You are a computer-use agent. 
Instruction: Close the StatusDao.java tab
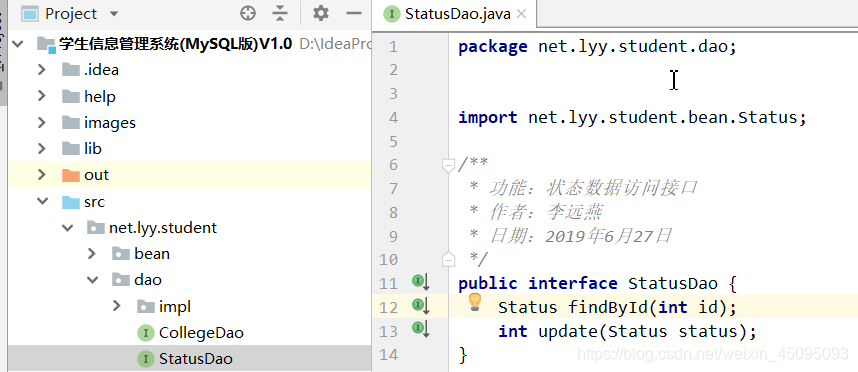(x=521, y=14)
